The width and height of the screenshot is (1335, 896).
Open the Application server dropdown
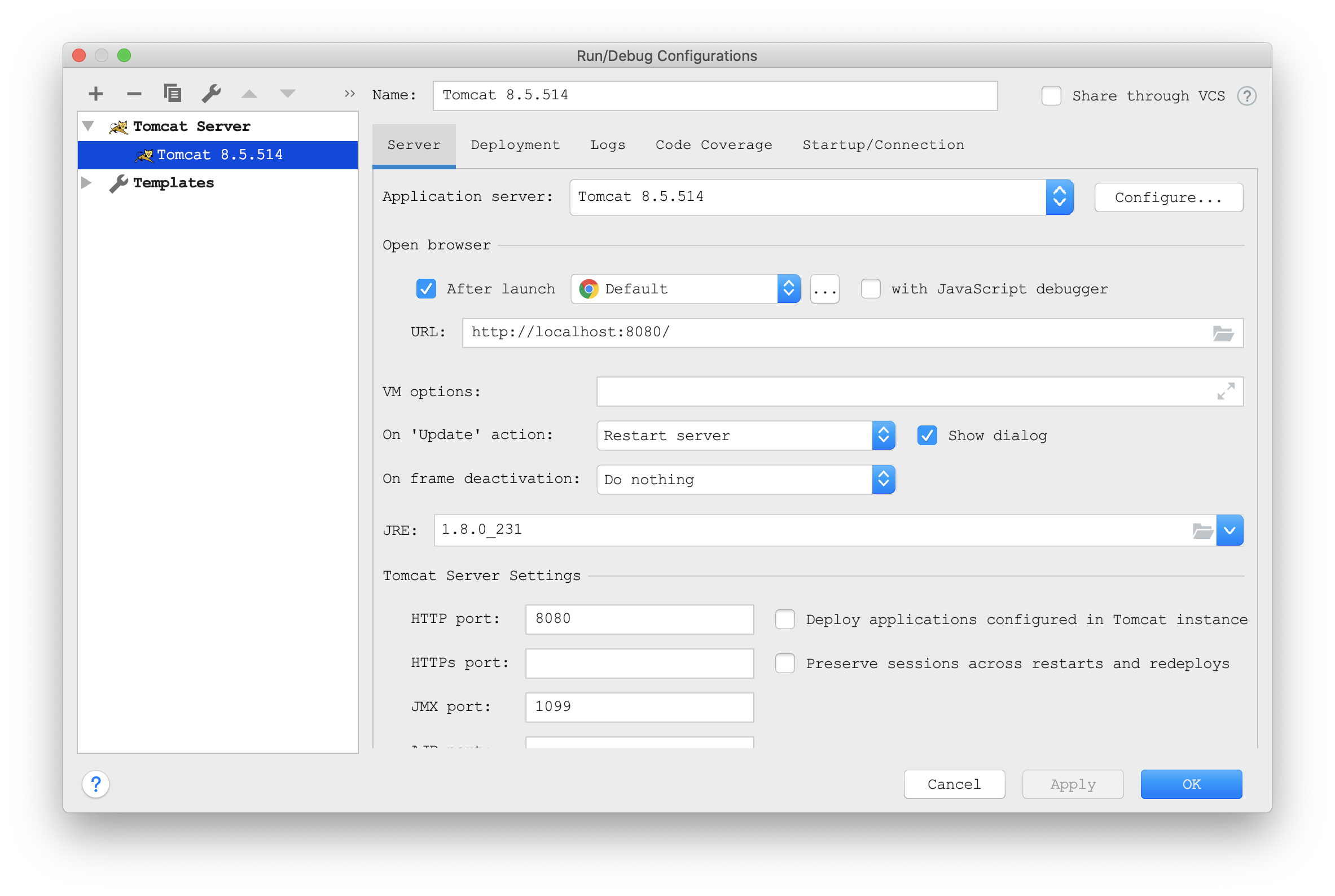pyautogui.click(x=1059, y=197)
